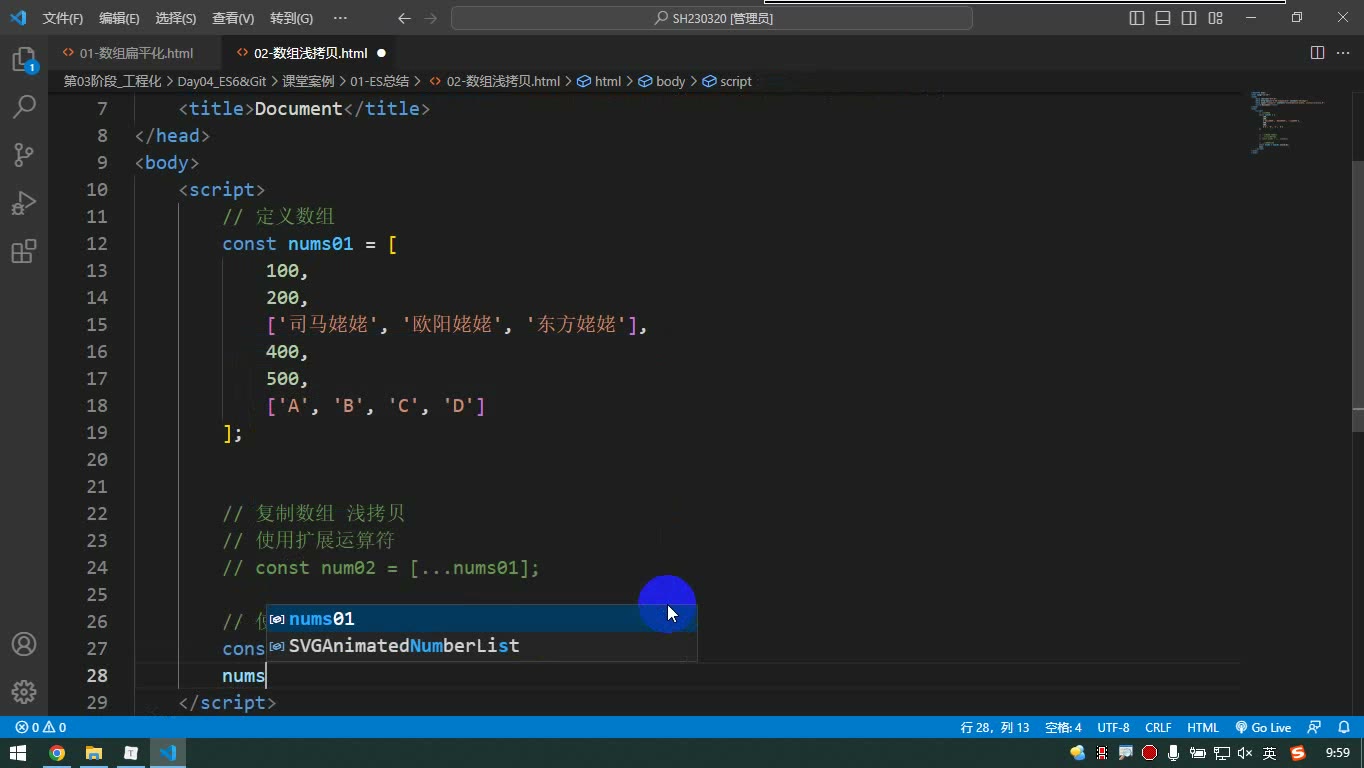The height and width of the screenshot is (768, 1364).
Task: Open the 编辑(E) menu
Action: (x=120, y=18)
